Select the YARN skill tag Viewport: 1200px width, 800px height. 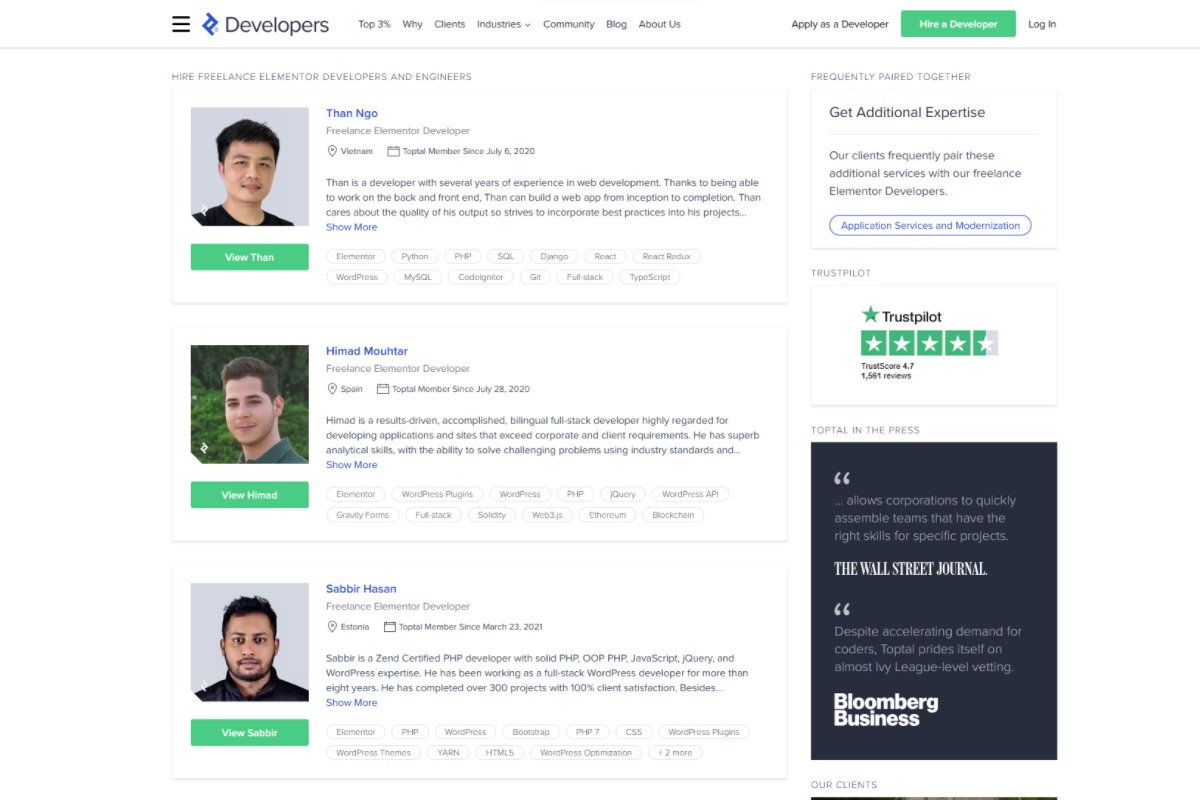coord(449,753)
